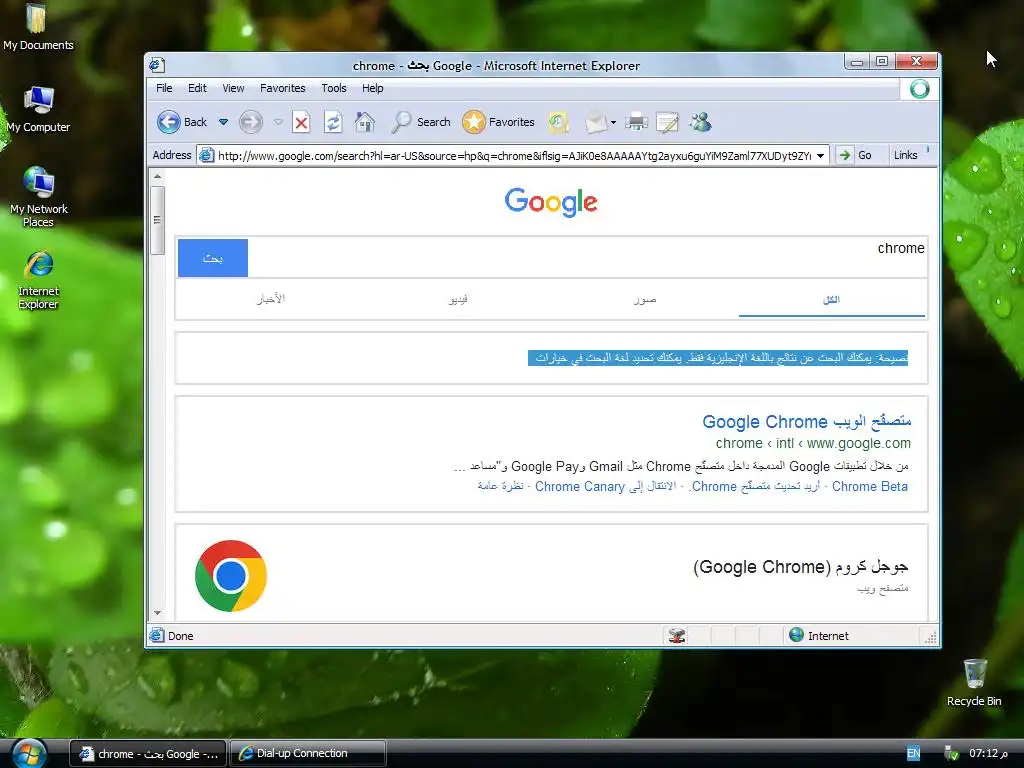Click the EN language indicator

(913, 754)
